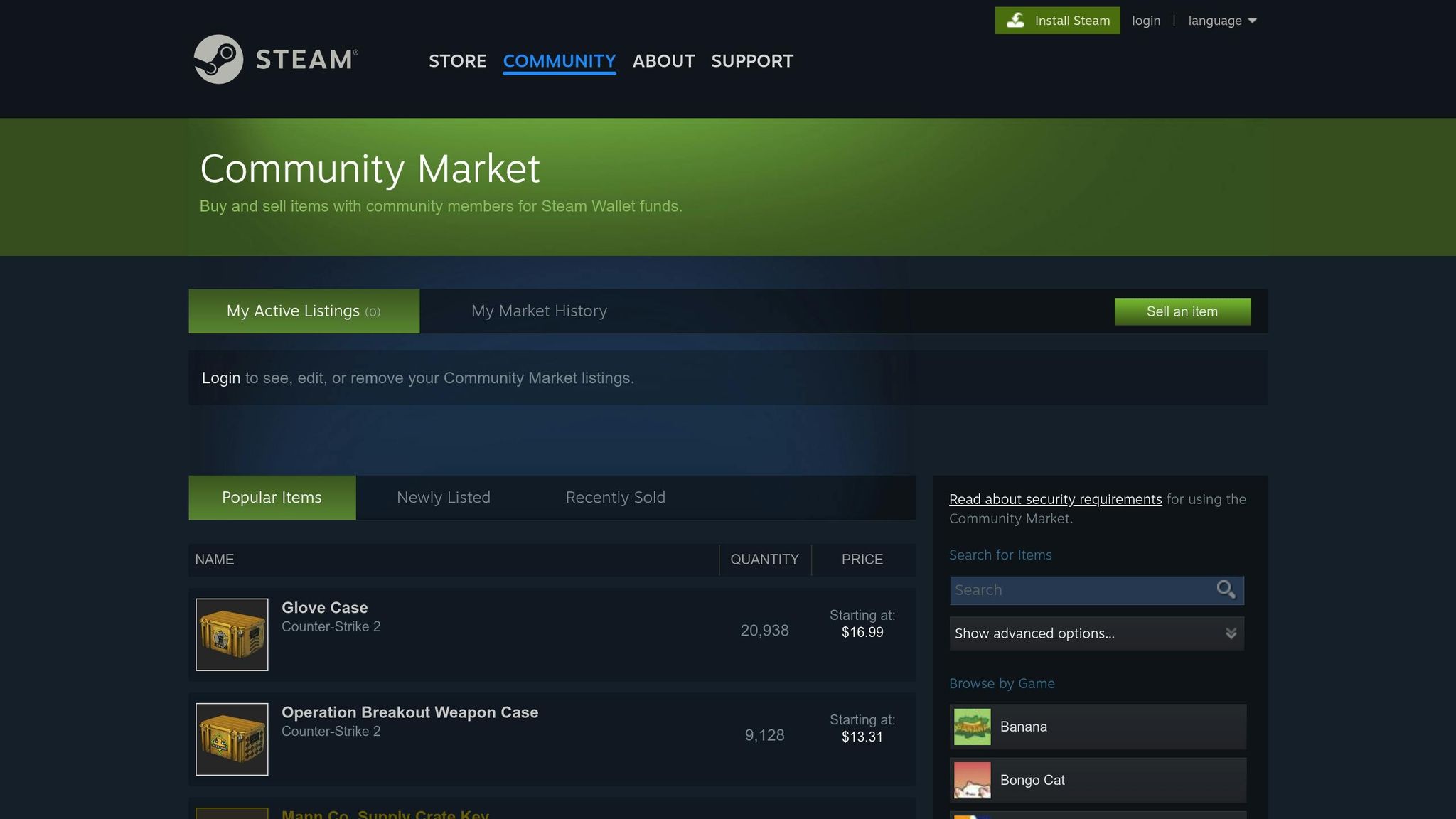Open the COMMUNITY menu
This screenshot has width=1456, height=819.
point(560,61)
